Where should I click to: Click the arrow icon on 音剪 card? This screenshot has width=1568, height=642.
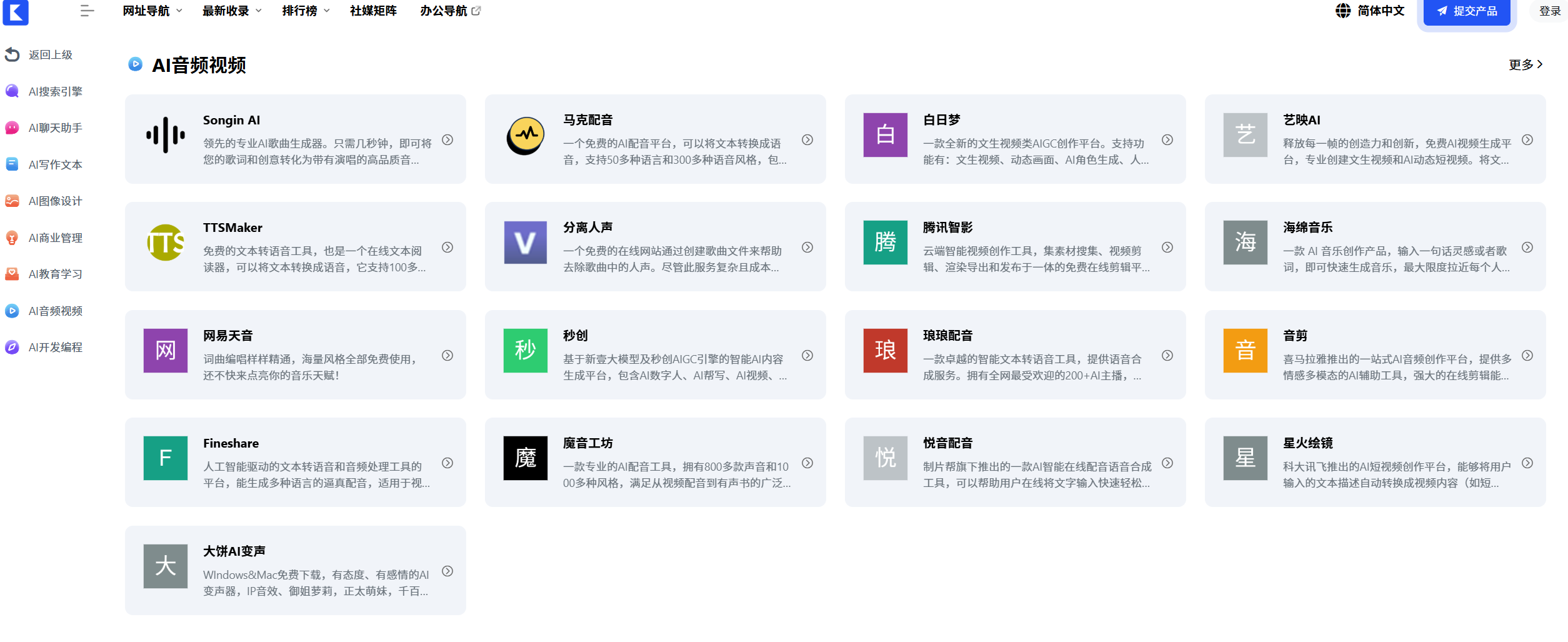coord(1527,356)
